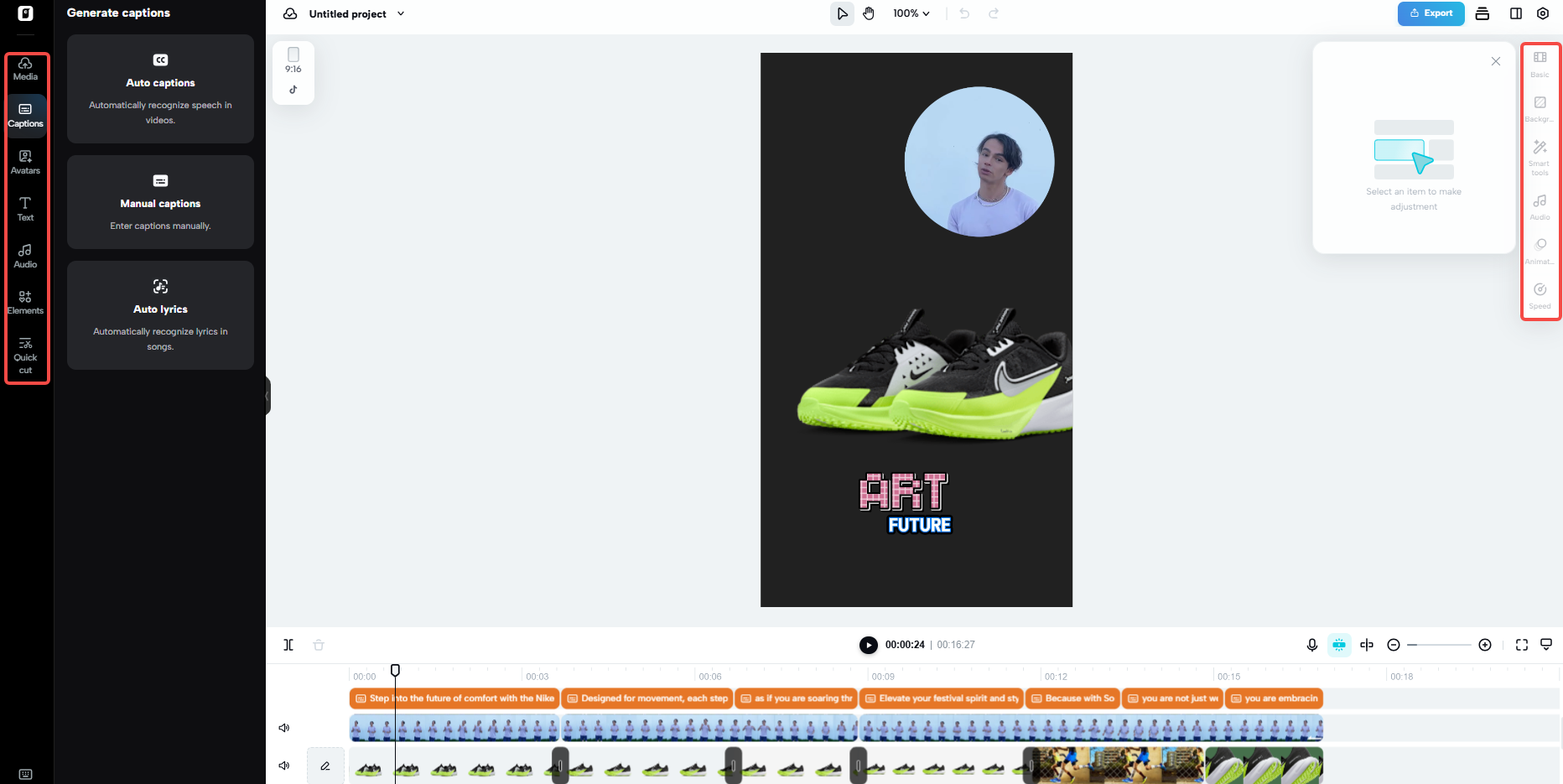This screenshot has width=1563, height=784.
Task: Select the Avatars tool
Action: point(25,162)
